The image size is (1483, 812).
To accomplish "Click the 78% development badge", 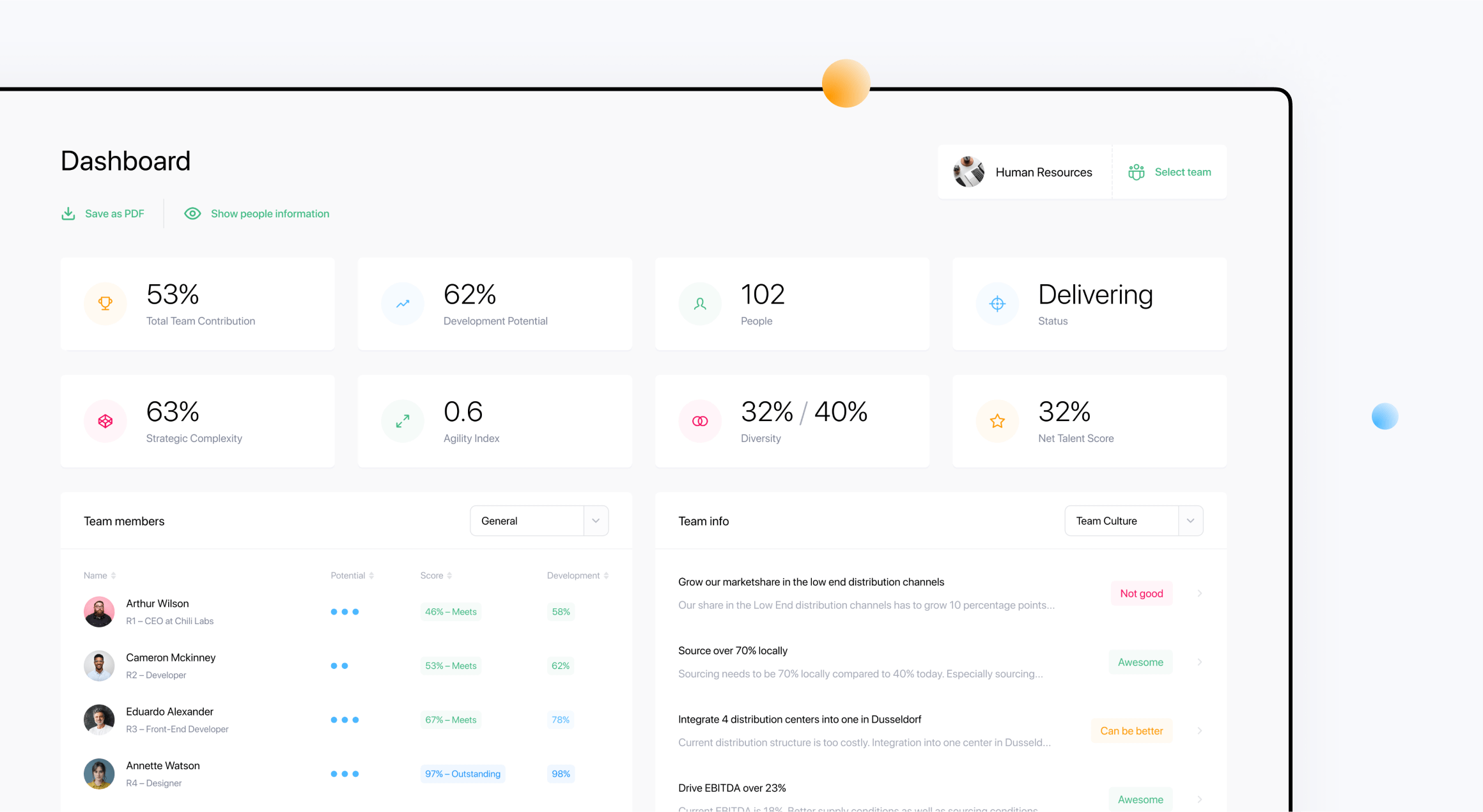I will coord(561,720).
